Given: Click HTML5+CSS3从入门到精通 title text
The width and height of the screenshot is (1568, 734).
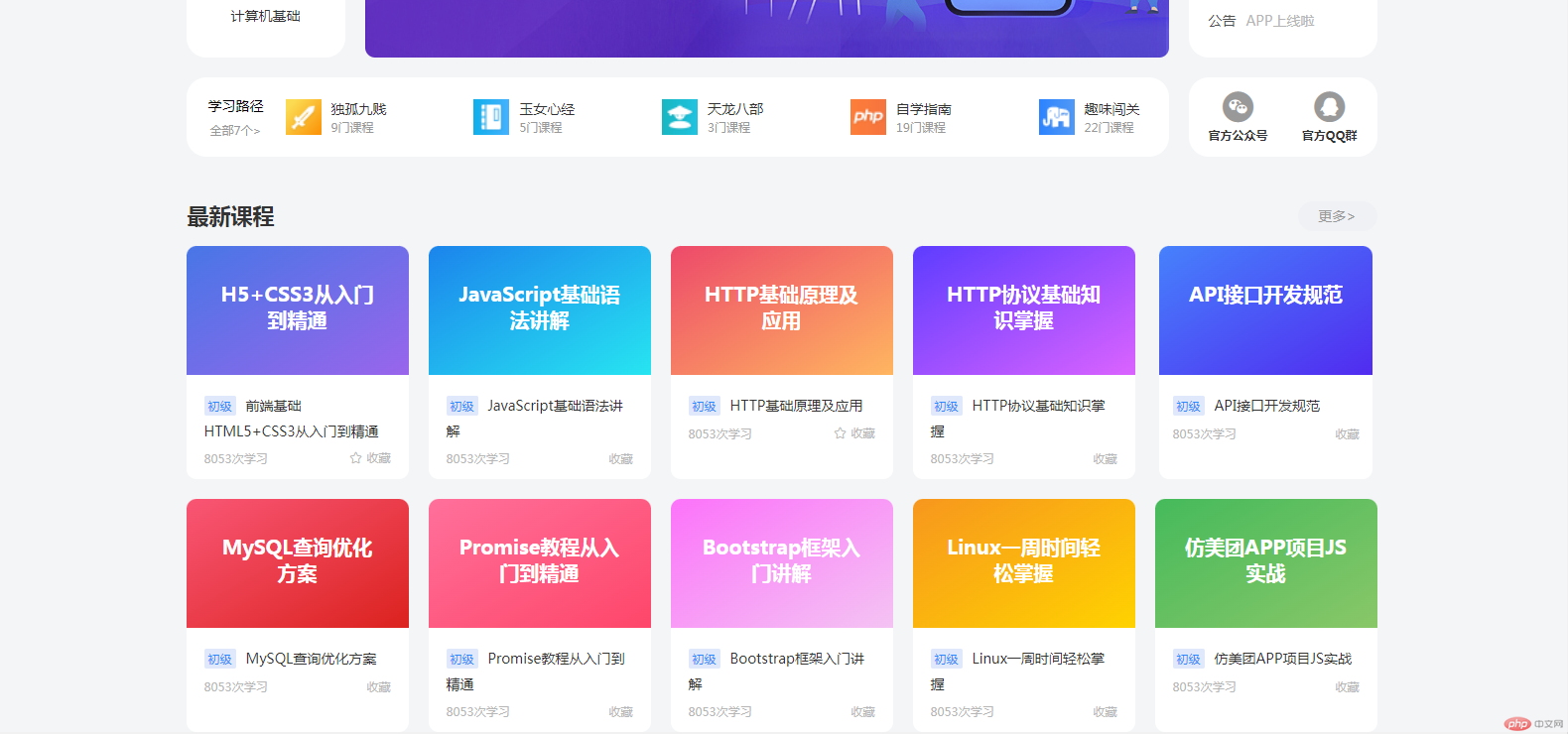Looking at the screenshot, I should tap(291, 431).
